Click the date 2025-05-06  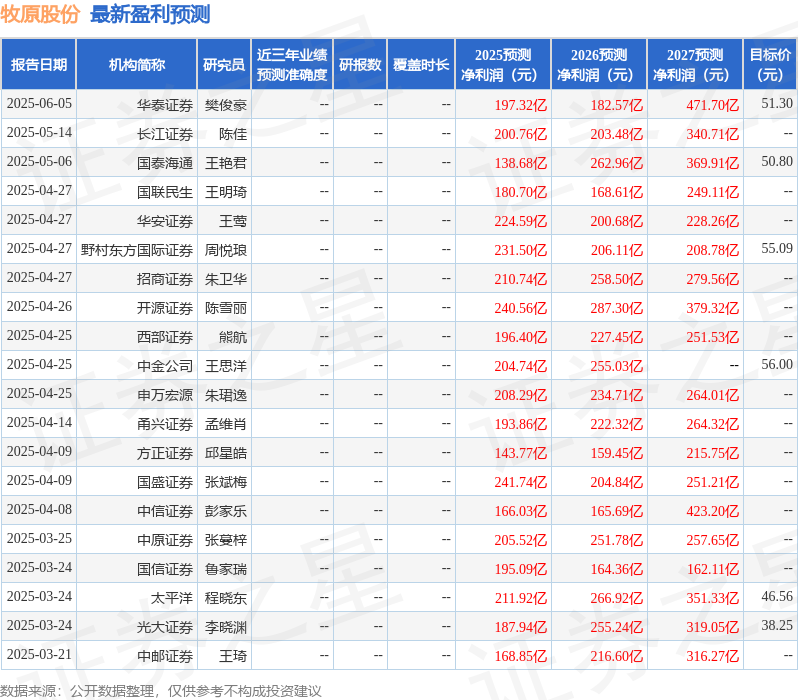tap(39, 161)
